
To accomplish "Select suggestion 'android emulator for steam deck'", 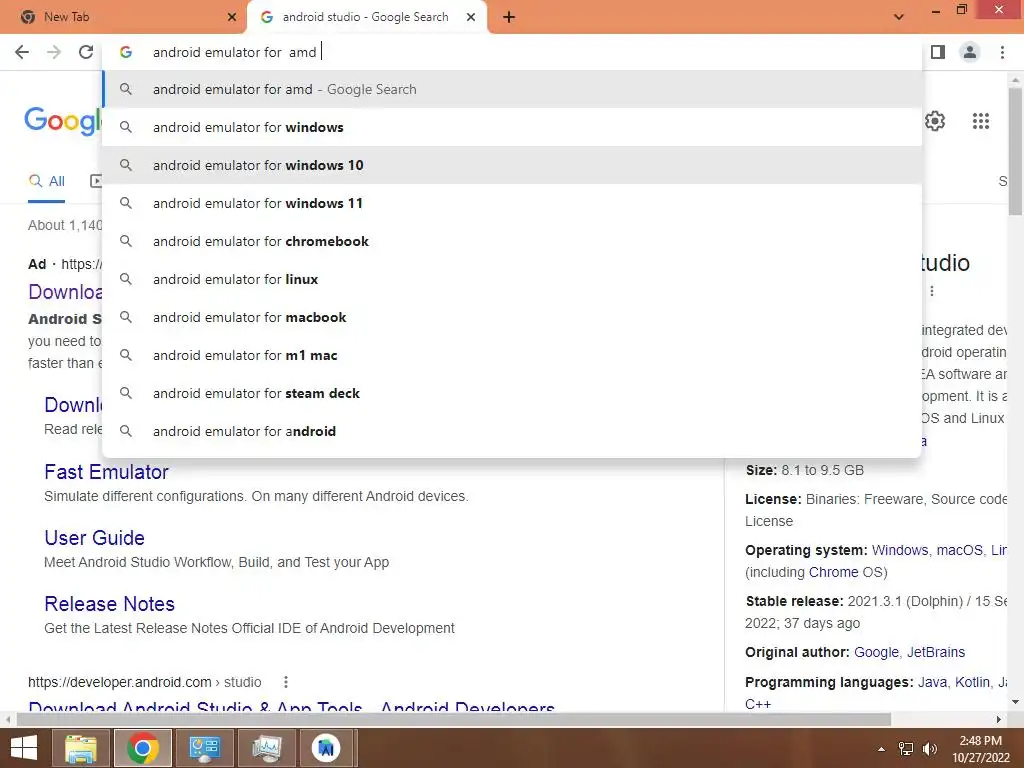I will (x=513, y=393).
